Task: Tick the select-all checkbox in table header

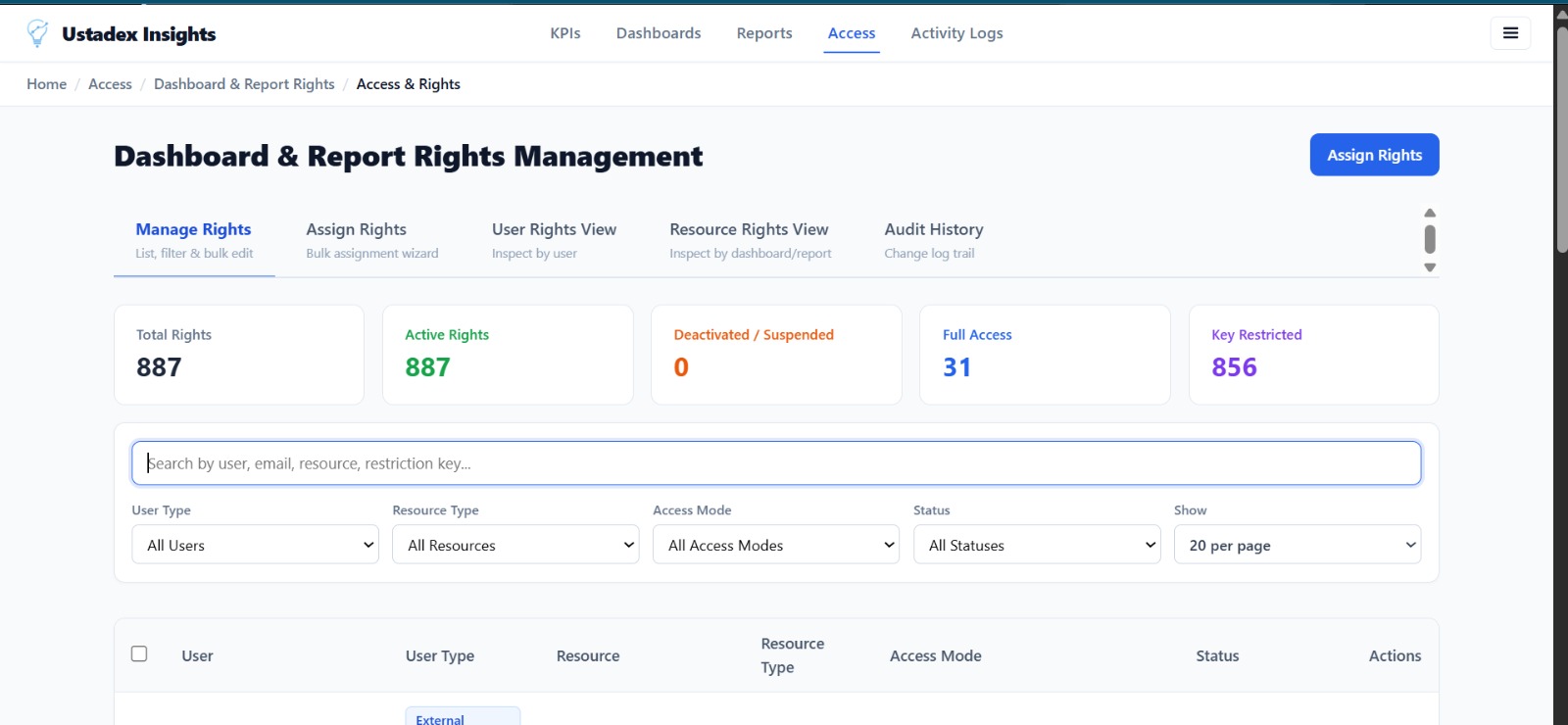Action: click(139, 653)
